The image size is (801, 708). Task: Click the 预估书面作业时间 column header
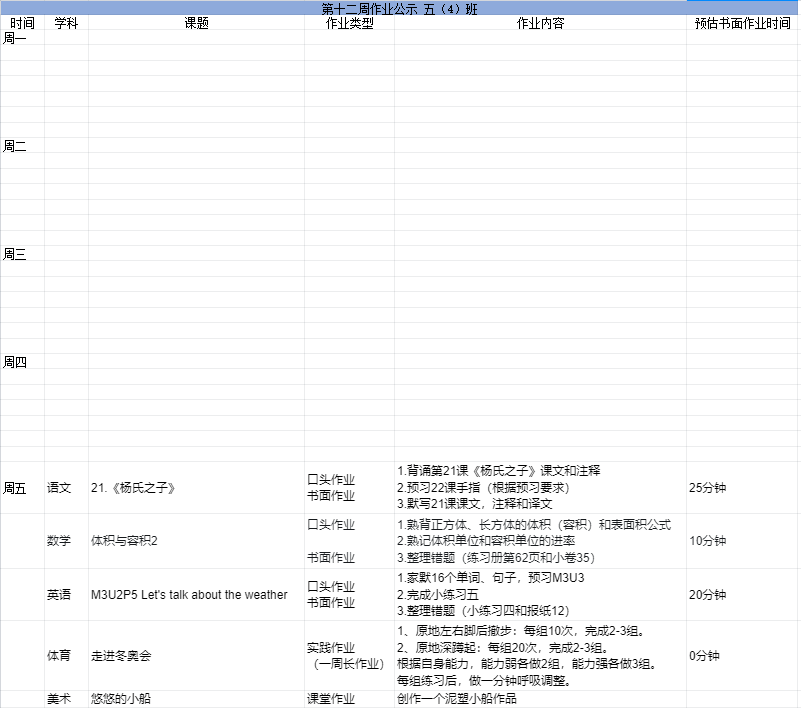pos(743,23)
